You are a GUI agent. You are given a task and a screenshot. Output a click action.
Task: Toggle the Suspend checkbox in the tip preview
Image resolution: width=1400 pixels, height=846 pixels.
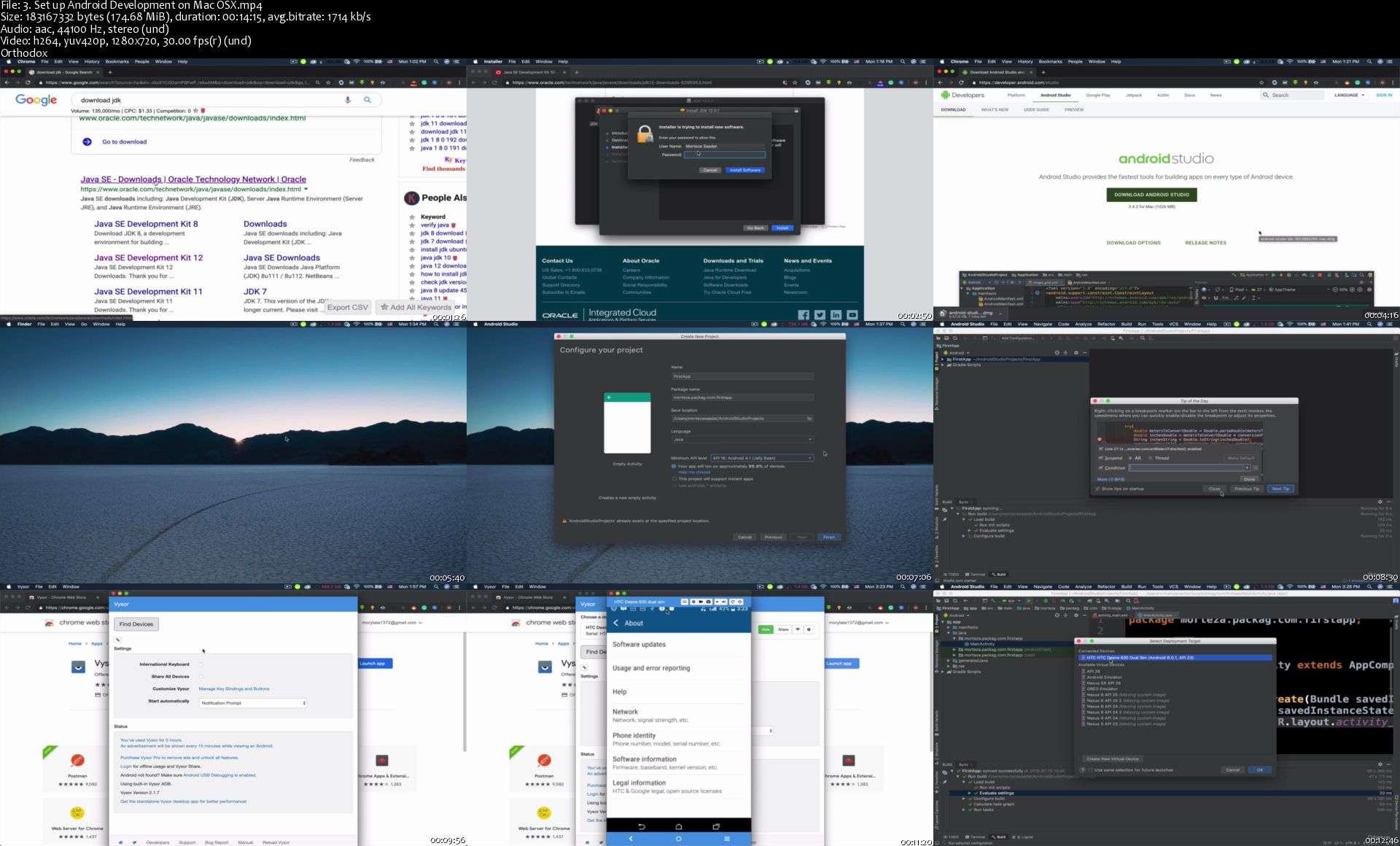point(1101,458)
